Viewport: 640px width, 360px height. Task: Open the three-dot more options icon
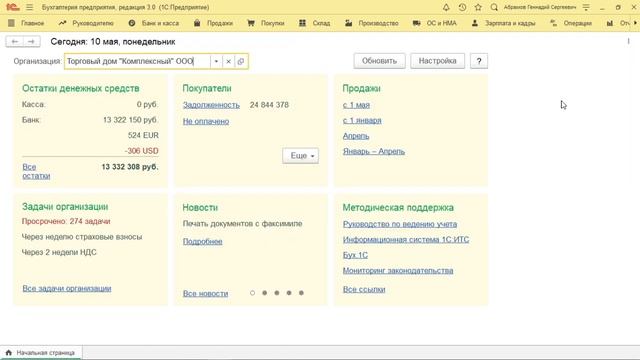tap(629, 41)
